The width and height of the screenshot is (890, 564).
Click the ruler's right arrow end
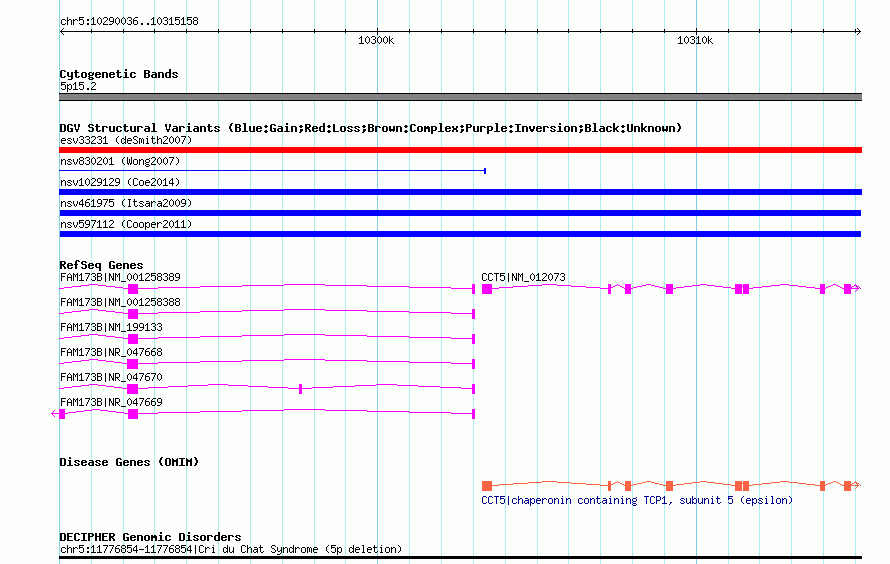859,32
